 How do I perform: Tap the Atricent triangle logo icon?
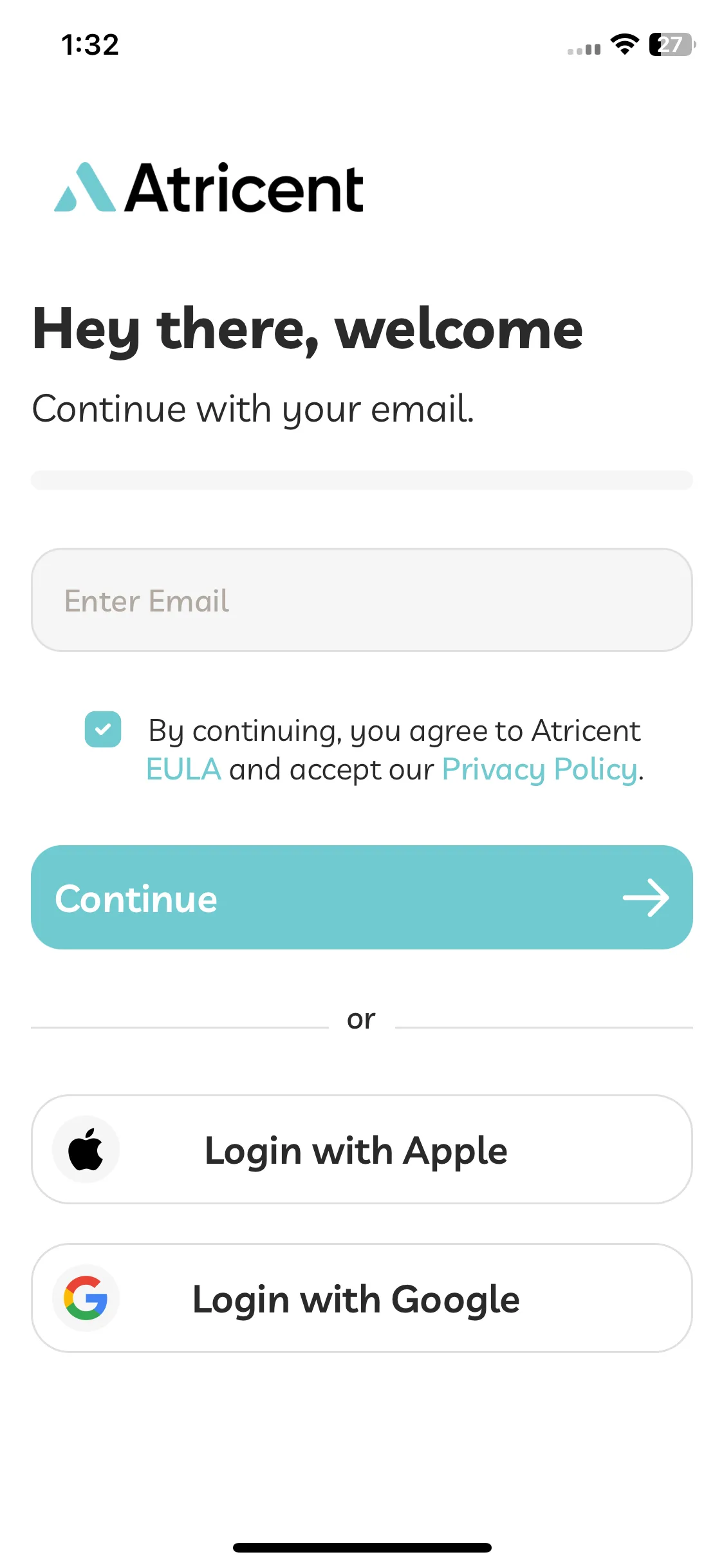point(85,187)
